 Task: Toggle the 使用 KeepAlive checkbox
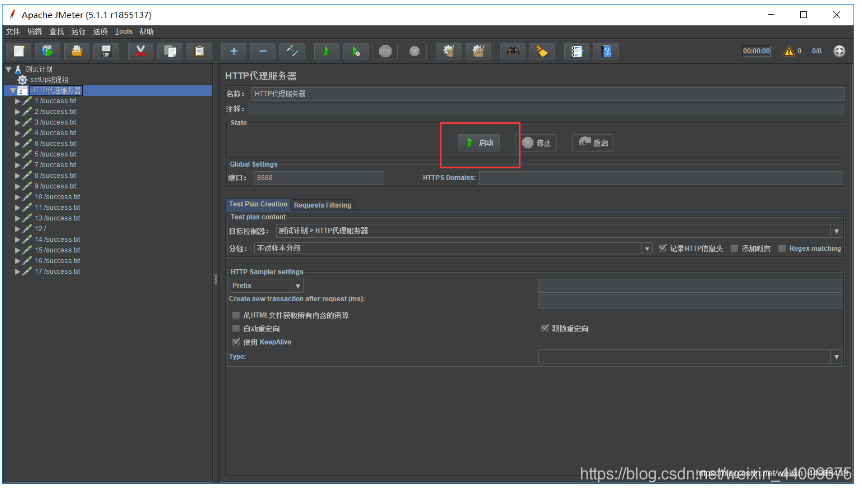pyautogui.click(x=236, y=342)
